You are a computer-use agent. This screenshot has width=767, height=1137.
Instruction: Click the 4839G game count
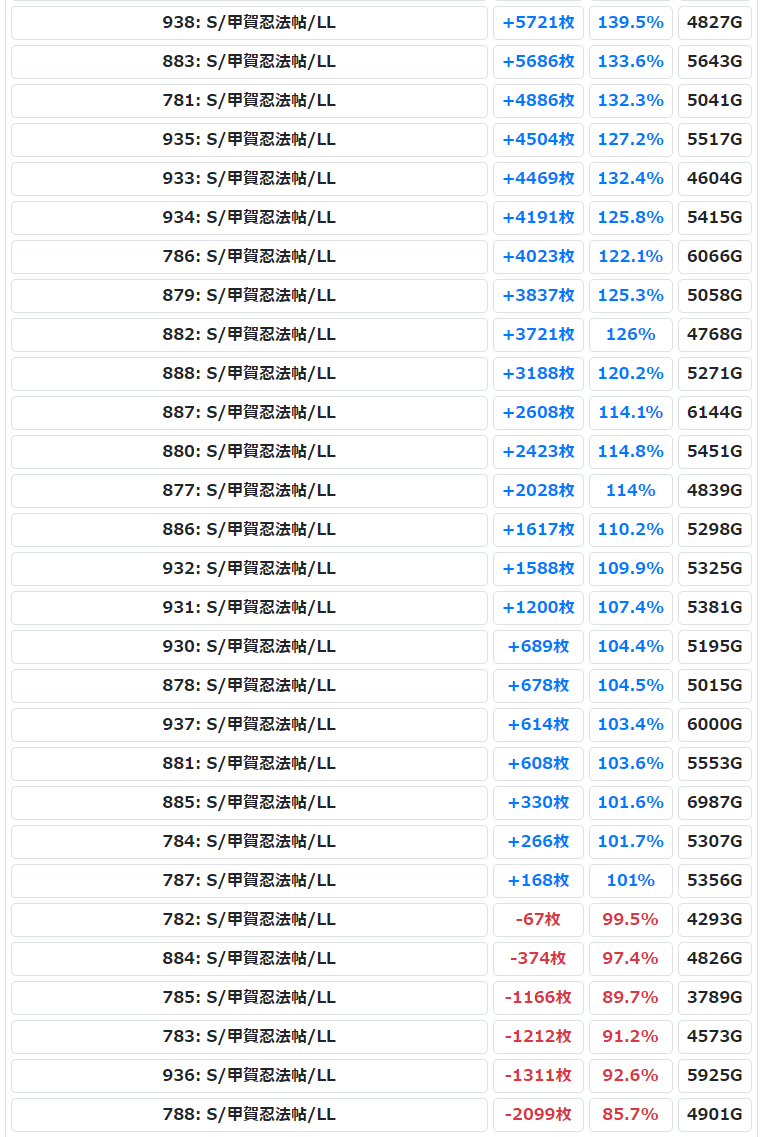(x=715, y=491)
